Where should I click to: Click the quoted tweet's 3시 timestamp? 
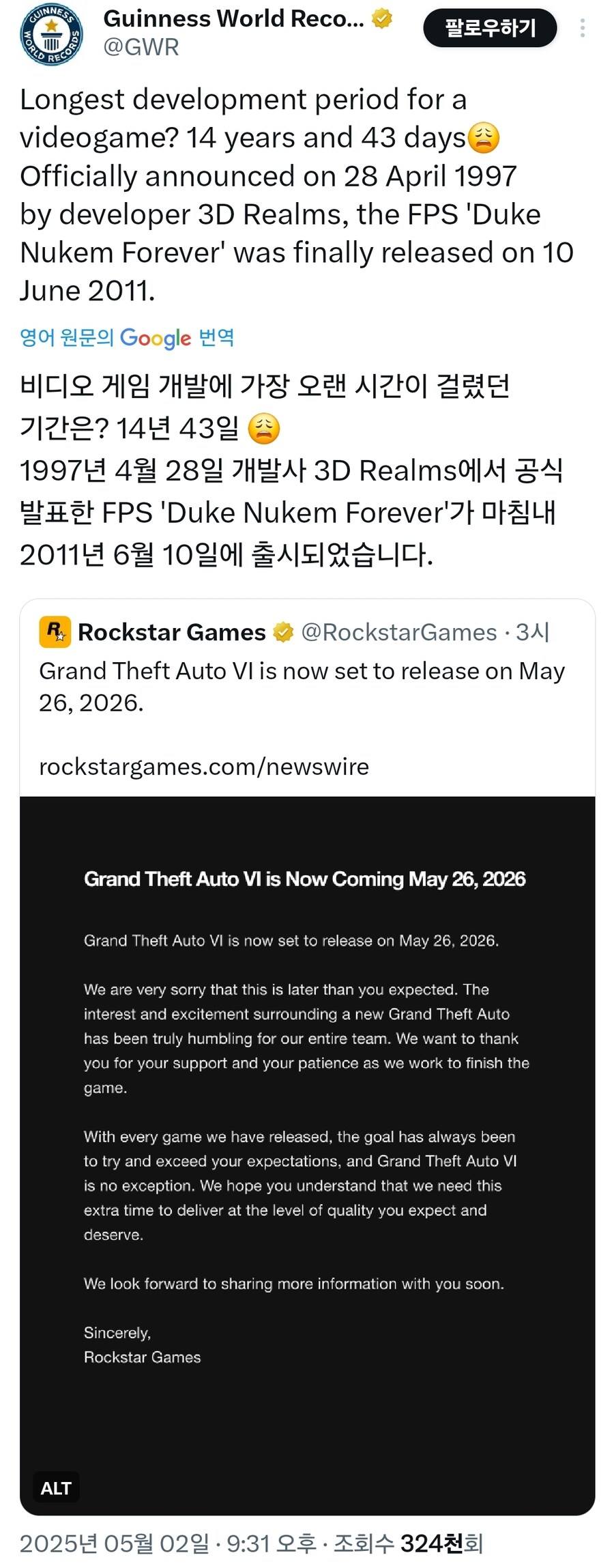533,632
